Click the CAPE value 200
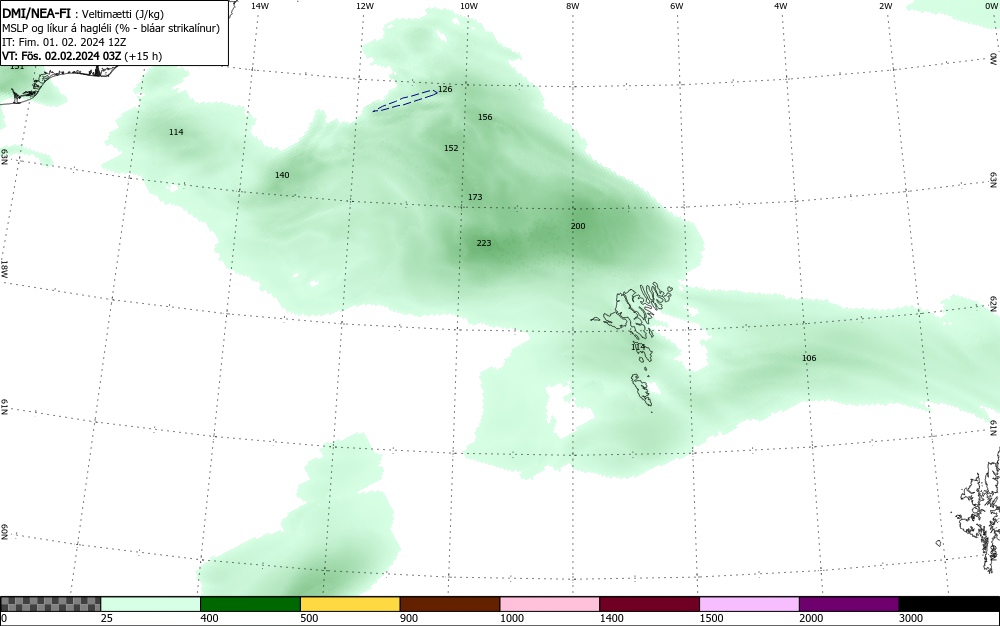Viewport: 1000px width, 626px height. (x=578, y=226)
